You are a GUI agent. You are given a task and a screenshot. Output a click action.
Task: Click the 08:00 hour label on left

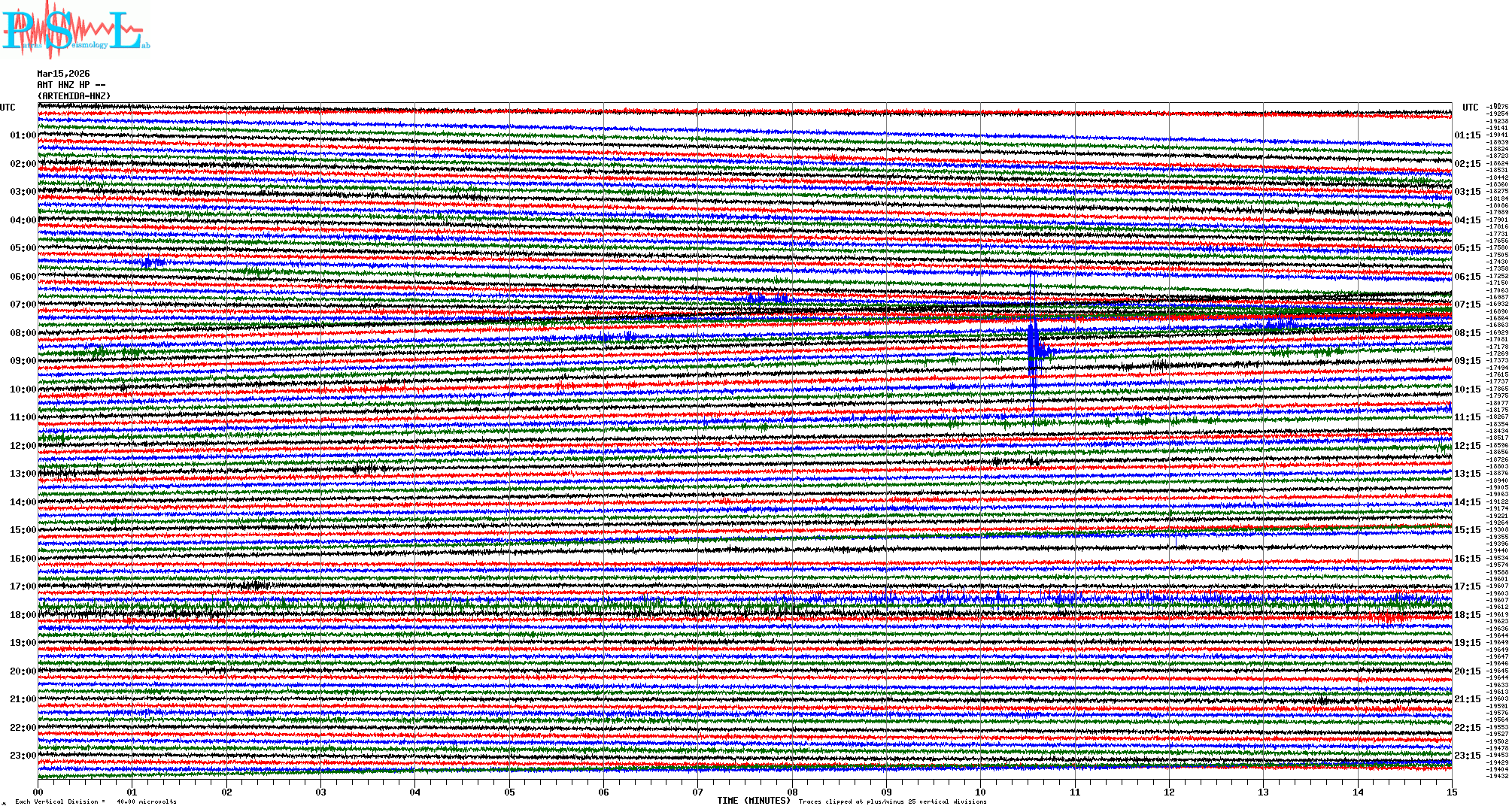pos(23,333)
